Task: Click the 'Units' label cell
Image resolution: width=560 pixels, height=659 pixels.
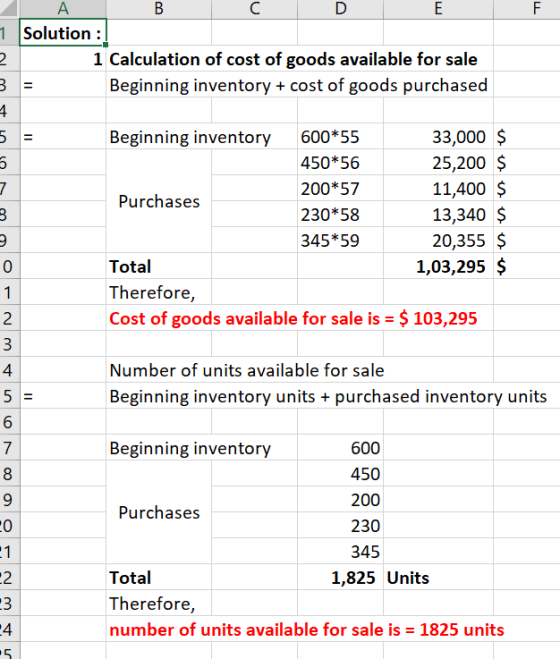Action: pos(438,578)
